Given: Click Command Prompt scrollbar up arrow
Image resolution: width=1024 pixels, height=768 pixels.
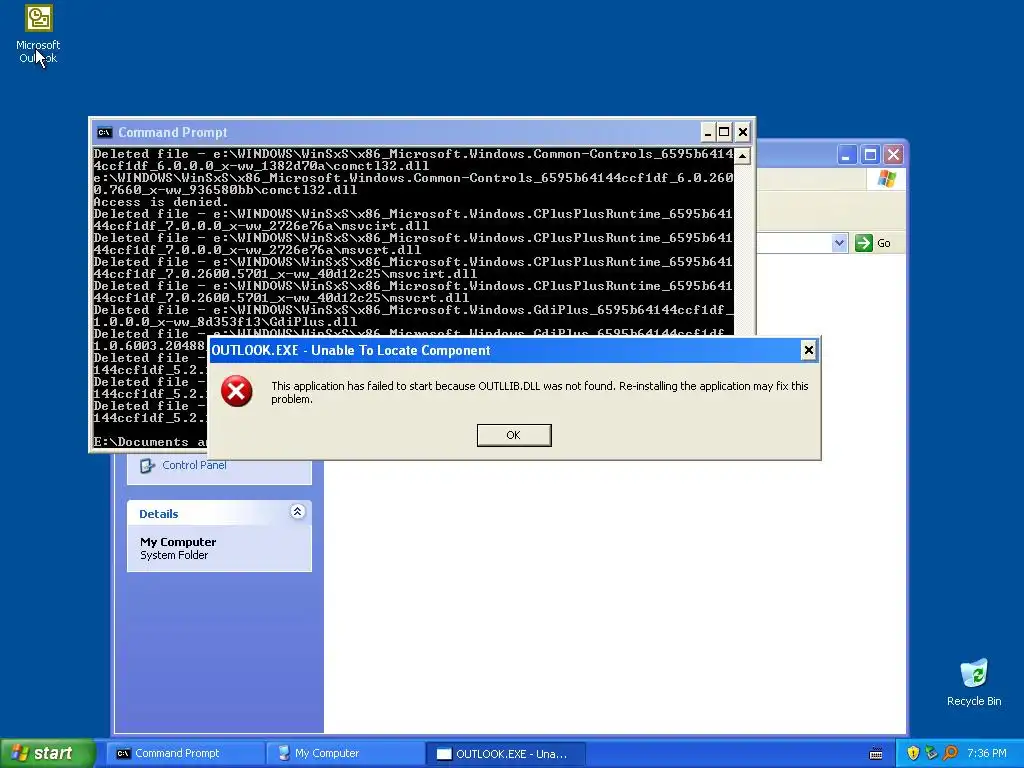Looking at the screenshot, I should click(743, 156).
